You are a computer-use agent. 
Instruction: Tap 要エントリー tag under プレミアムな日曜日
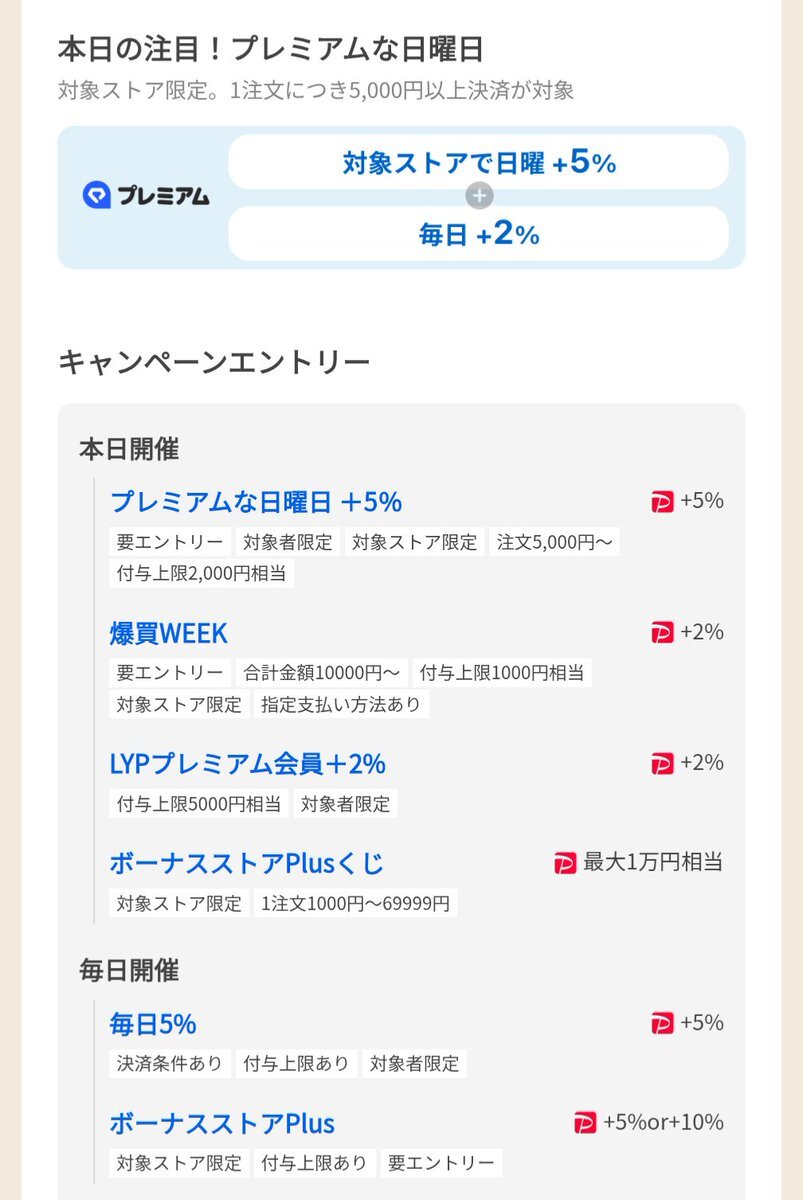pos(170,542)
